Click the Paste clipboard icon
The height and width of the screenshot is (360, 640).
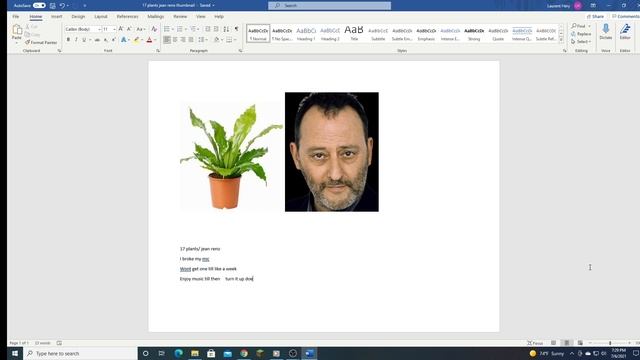pos(17,30)
